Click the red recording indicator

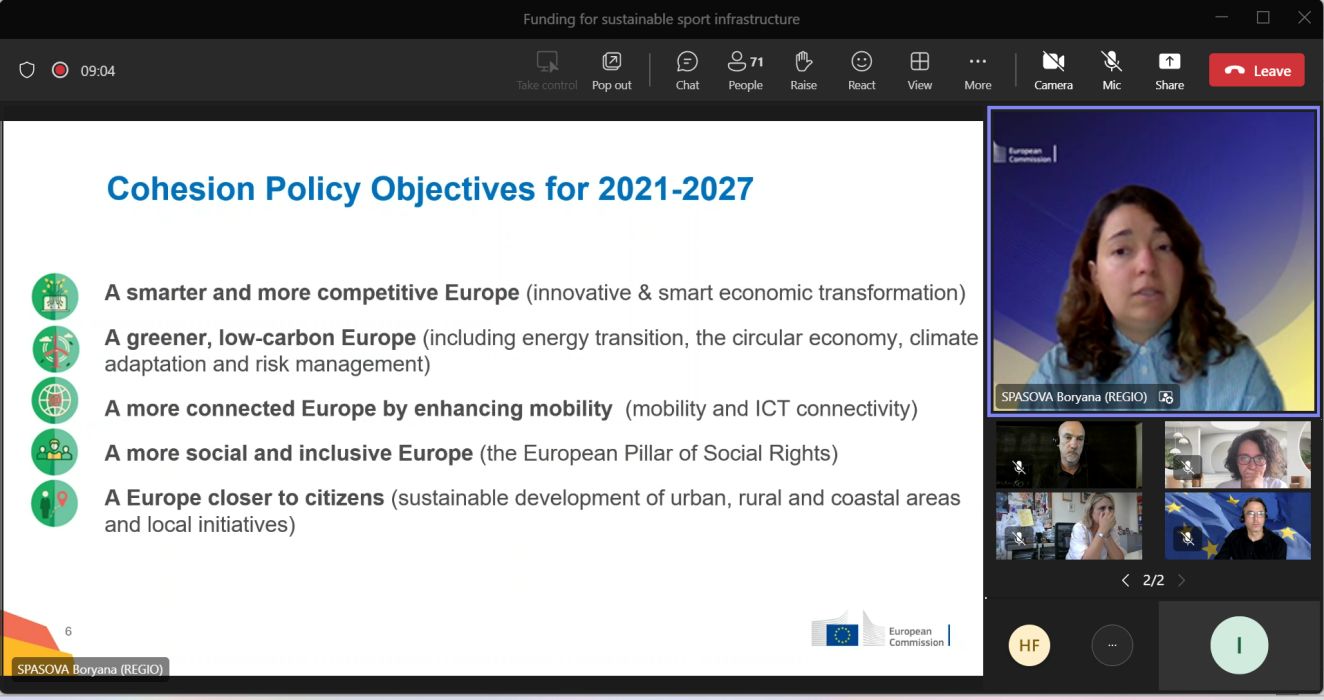[60, 70]
